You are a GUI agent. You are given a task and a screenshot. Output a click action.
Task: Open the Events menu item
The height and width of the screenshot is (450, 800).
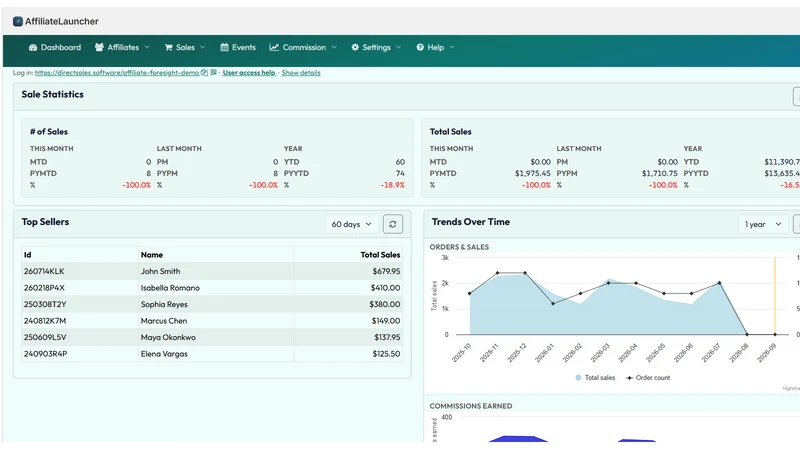tap(243, 47)
